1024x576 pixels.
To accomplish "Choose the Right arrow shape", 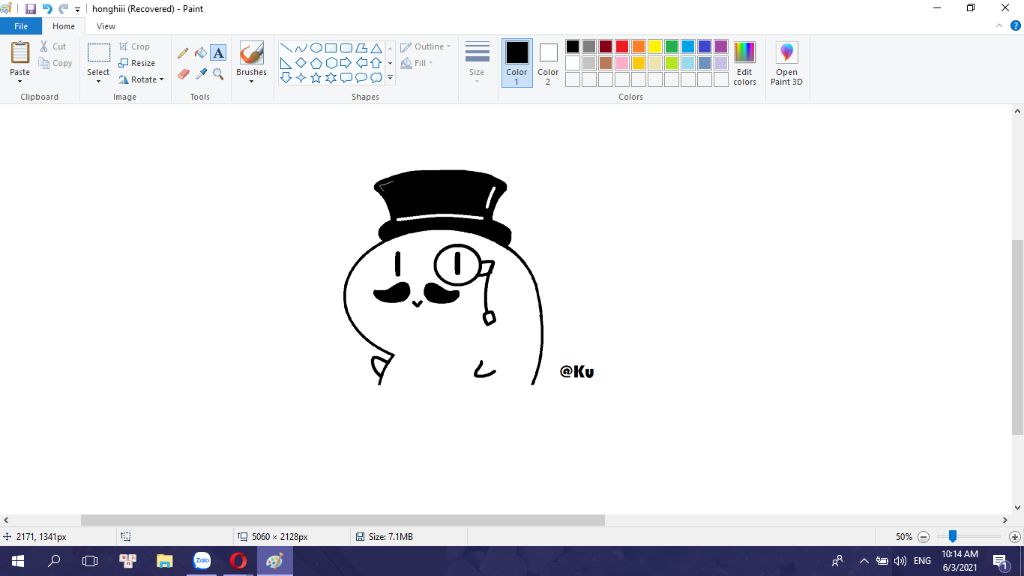I will (345, 63).
